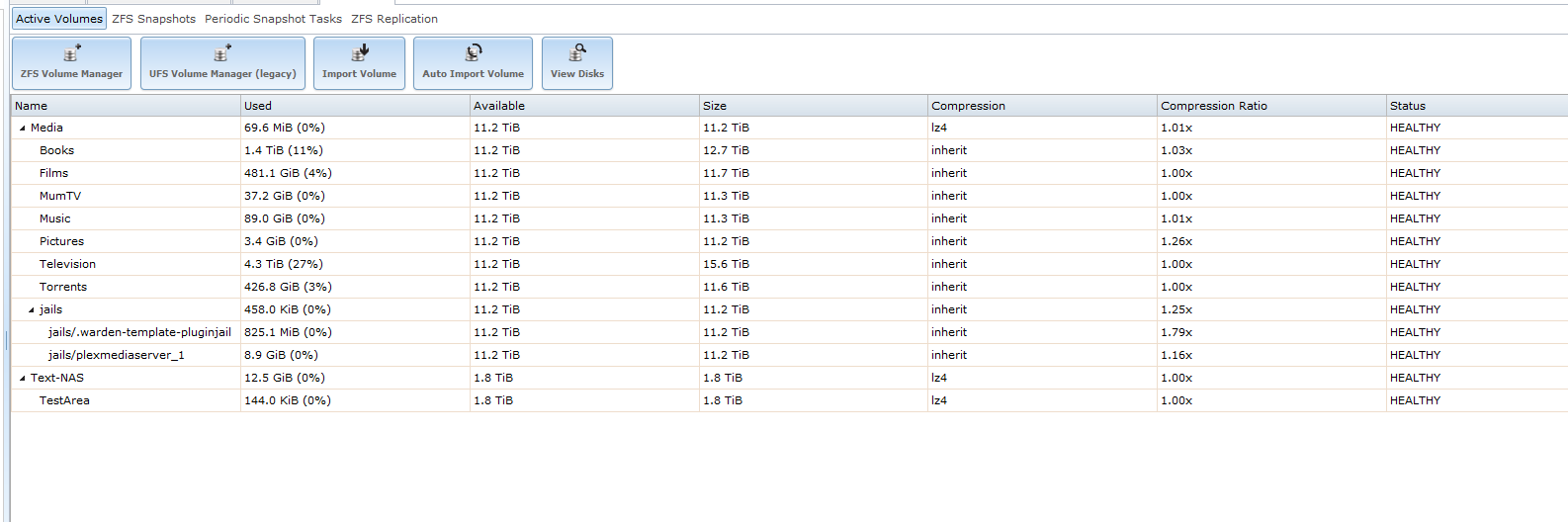
Task: Click the 12.7 TiB size value
Action: [x=726, y=150]
